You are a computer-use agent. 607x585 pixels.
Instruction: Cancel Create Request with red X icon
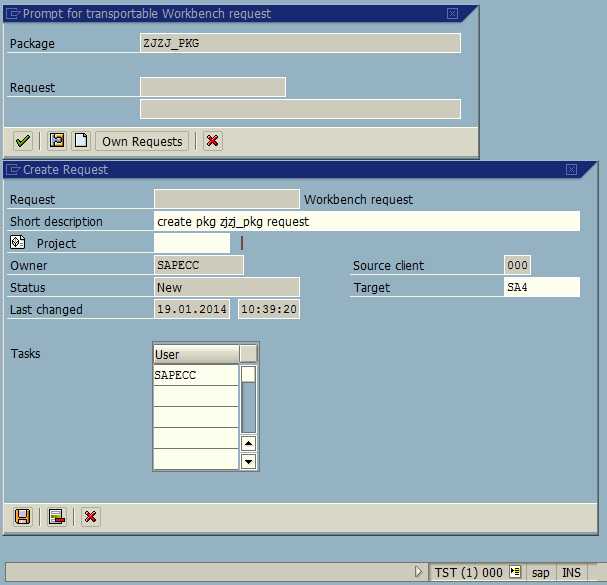(90, 516)
